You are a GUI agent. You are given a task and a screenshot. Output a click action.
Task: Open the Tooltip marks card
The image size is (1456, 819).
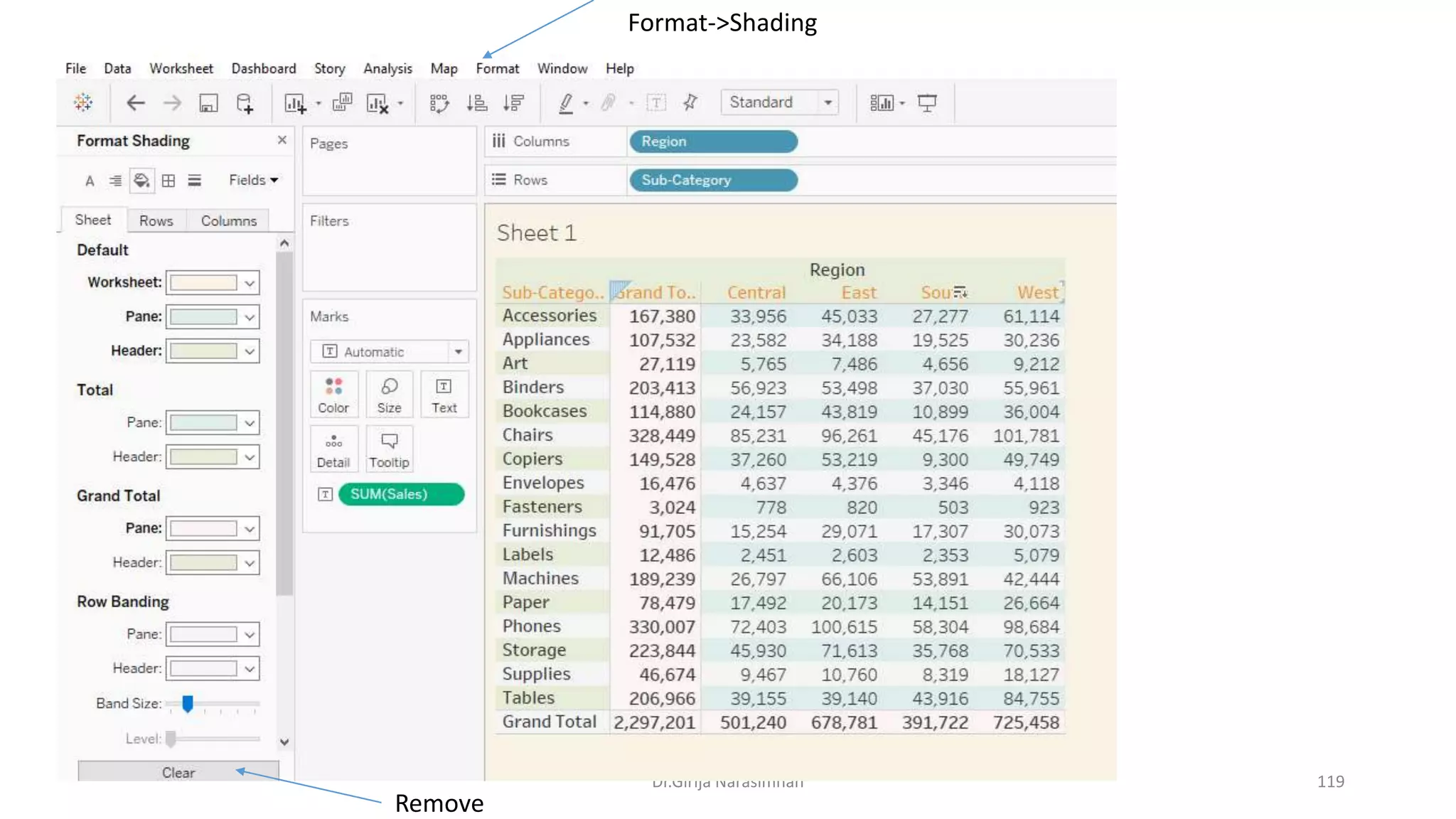pos(389,449)
